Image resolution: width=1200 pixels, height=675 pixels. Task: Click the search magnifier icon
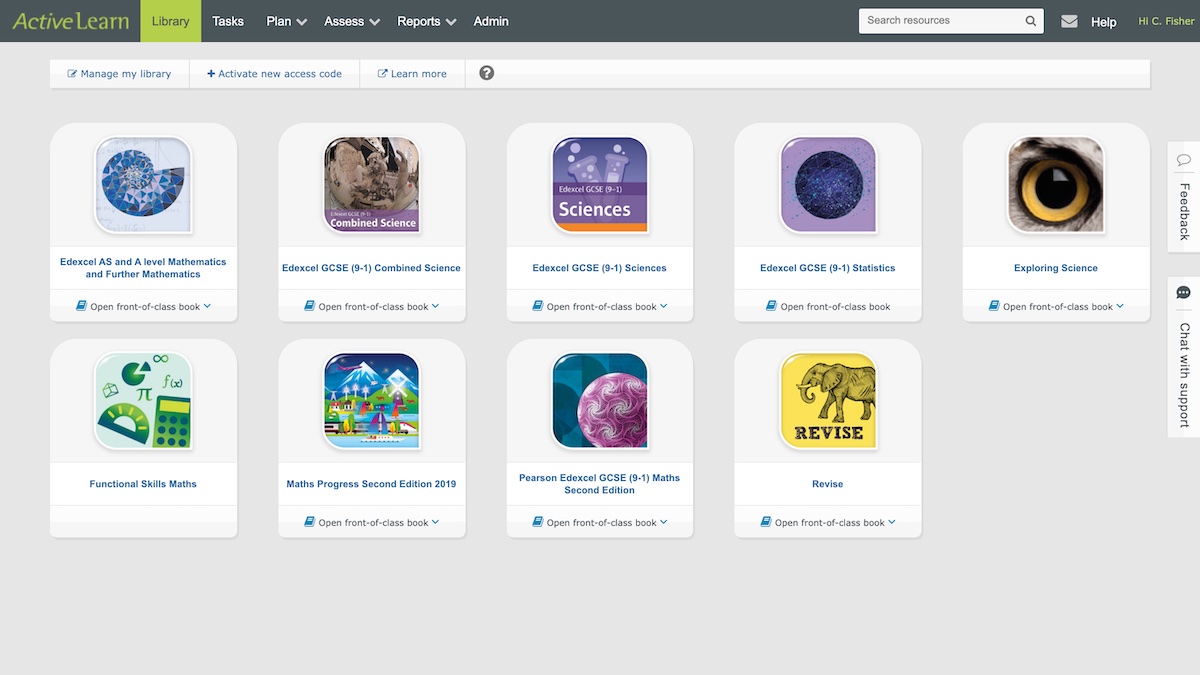(x=1031, y=21)
